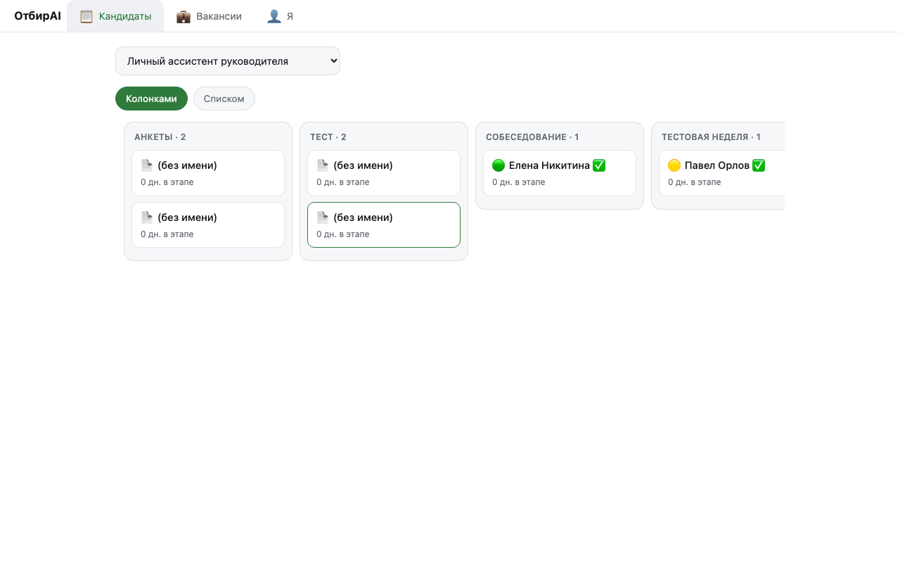This screenshot has height=563, width=900.
Task: Select the Колонками view button
Action: pos(152,99)
